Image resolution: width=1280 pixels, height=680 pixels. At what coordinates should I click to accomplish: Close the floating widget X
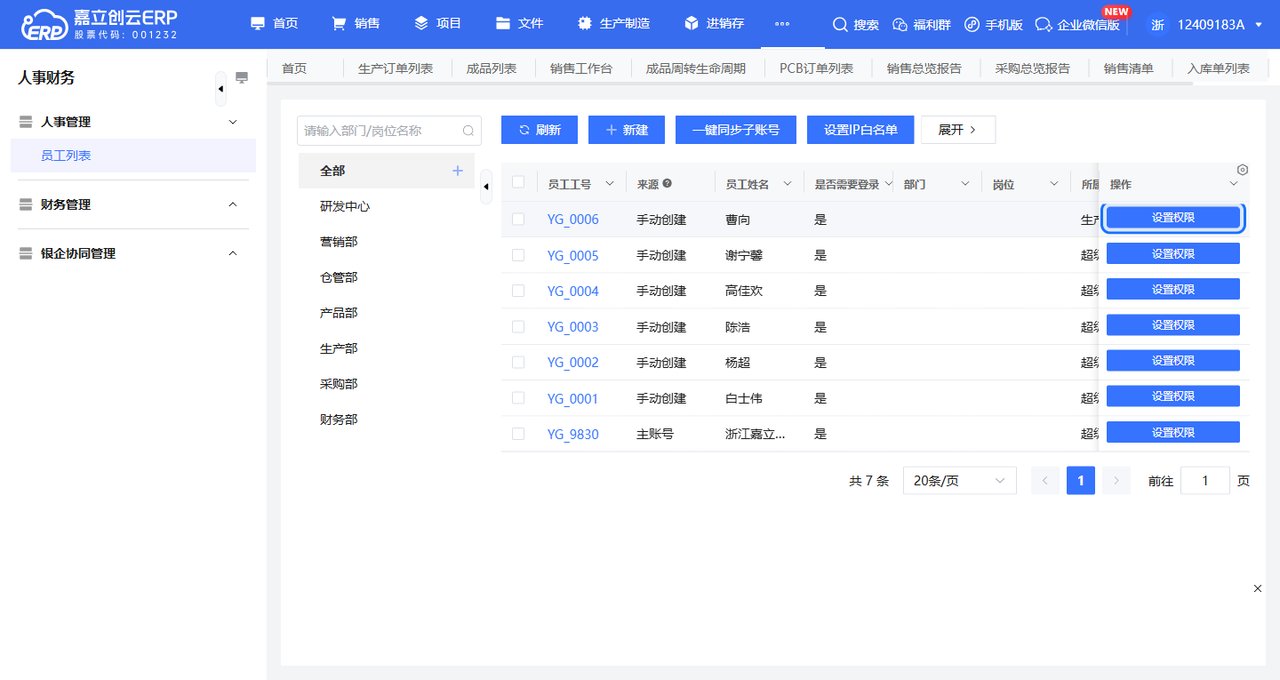(x=1258, y=589)
